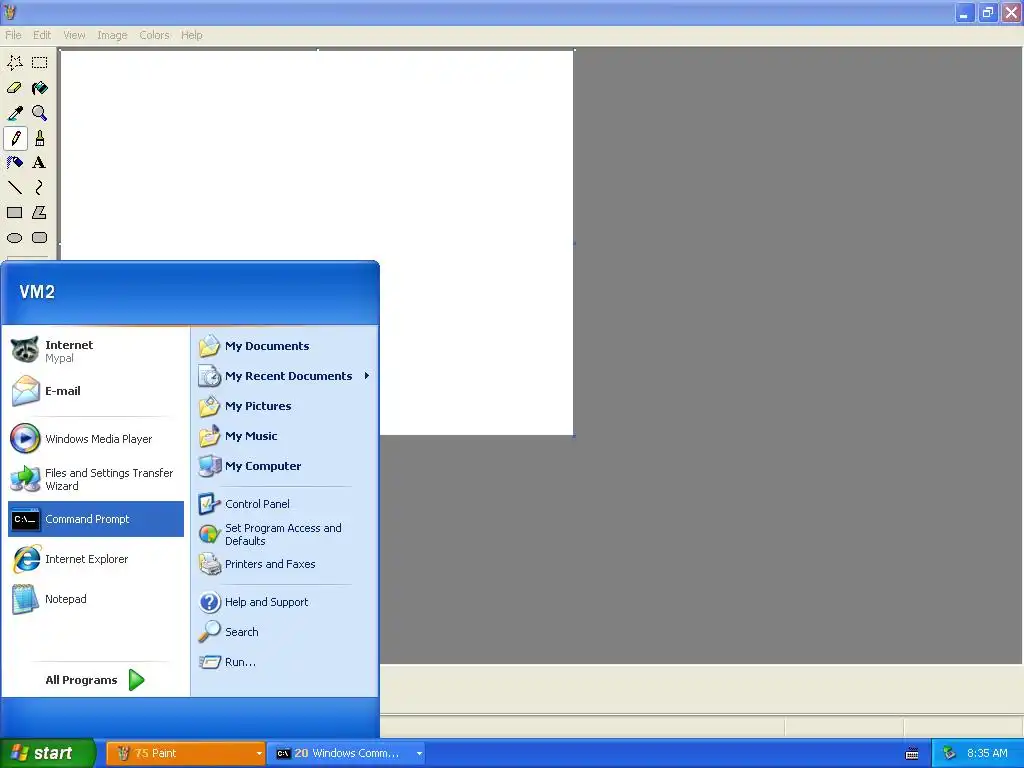Viewport: 1024px width, 768px height.
Task: Select the Curve tool
Action: point(40,188)
